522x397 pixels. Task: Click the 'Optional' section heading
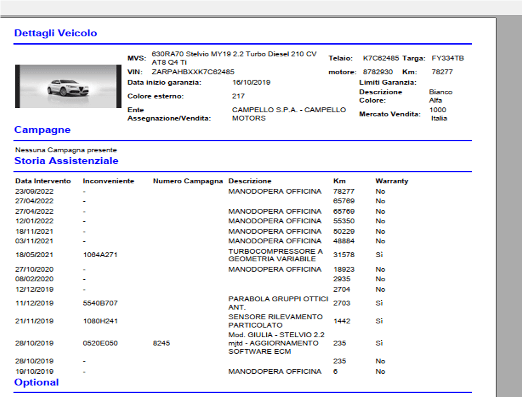coord(36,382)
